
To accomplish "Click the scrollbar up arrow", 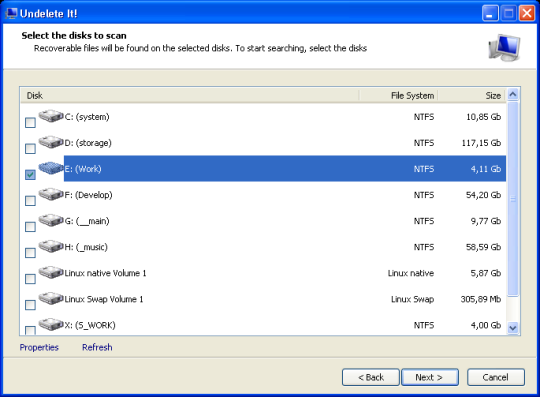I will tap(513, 94).
